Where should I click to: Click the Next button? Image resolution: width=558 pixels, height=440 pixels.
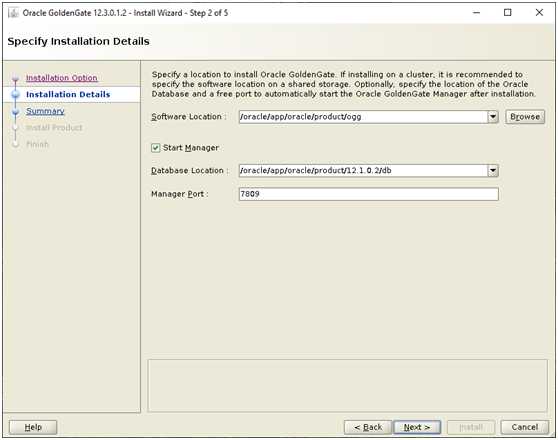point(417,427)
